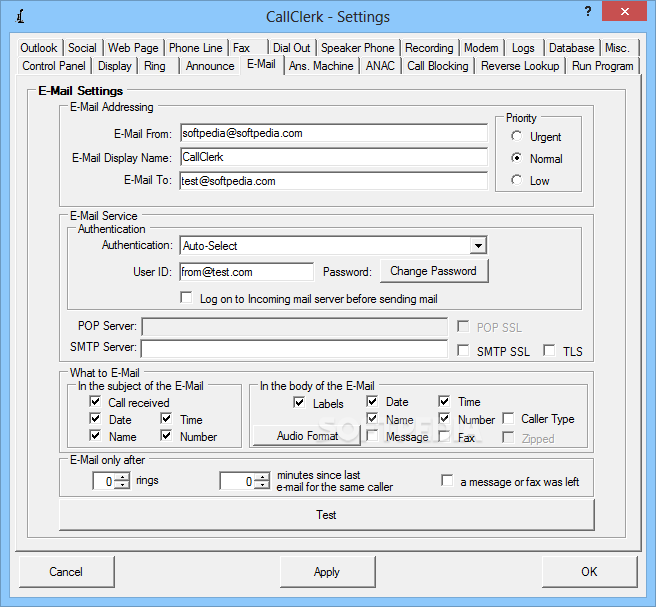Decrease rings spinner value
The width and height of the screenshot is (656, 607).
coord(122,485)
